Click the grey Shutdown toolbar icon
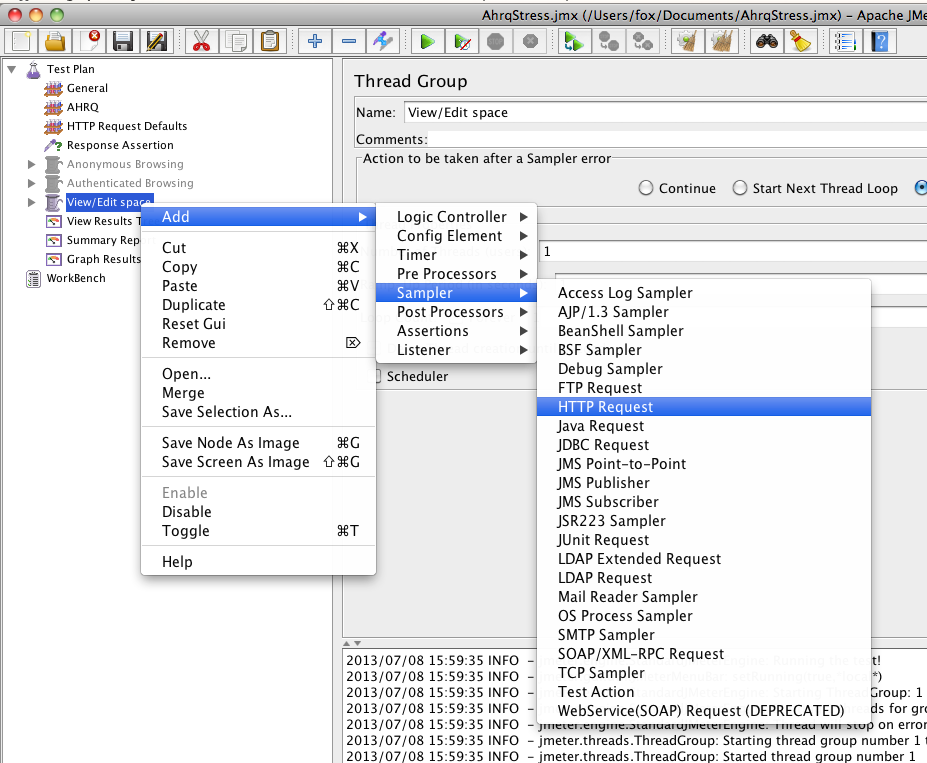Image resolution: width=927 pixels, height=763 pixels. tap(530, 41)
